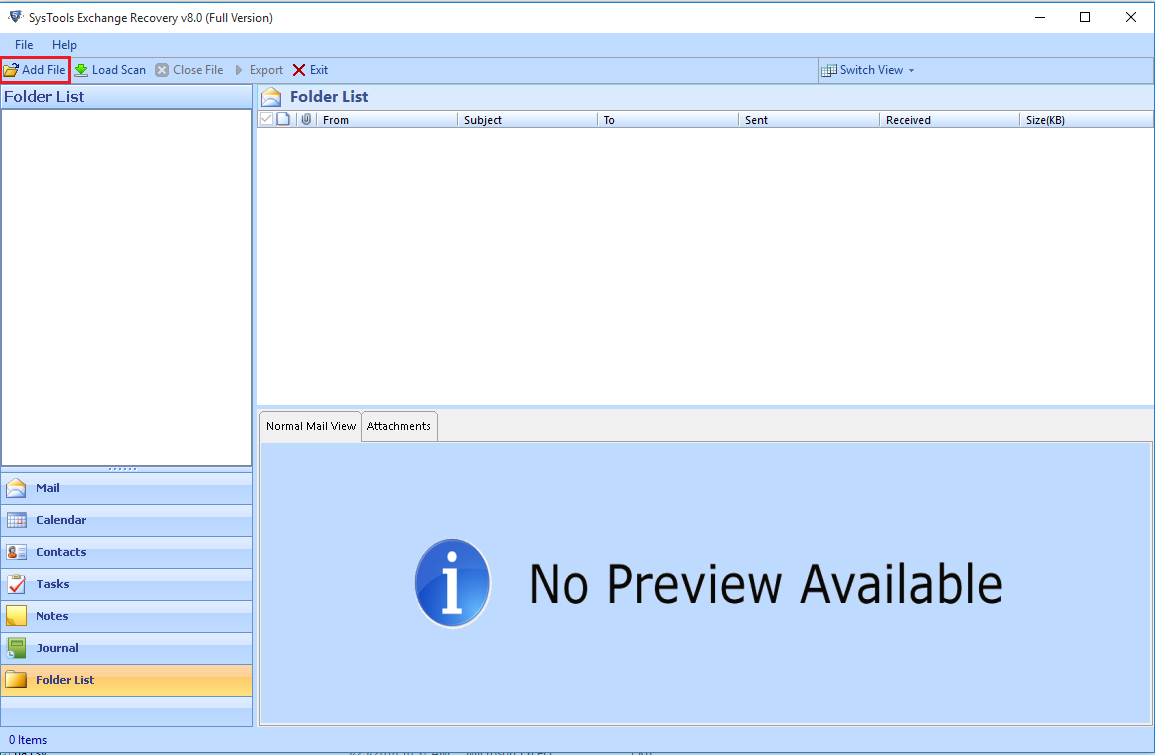Open the Contacts navigation pane

[x=60, y=552]
